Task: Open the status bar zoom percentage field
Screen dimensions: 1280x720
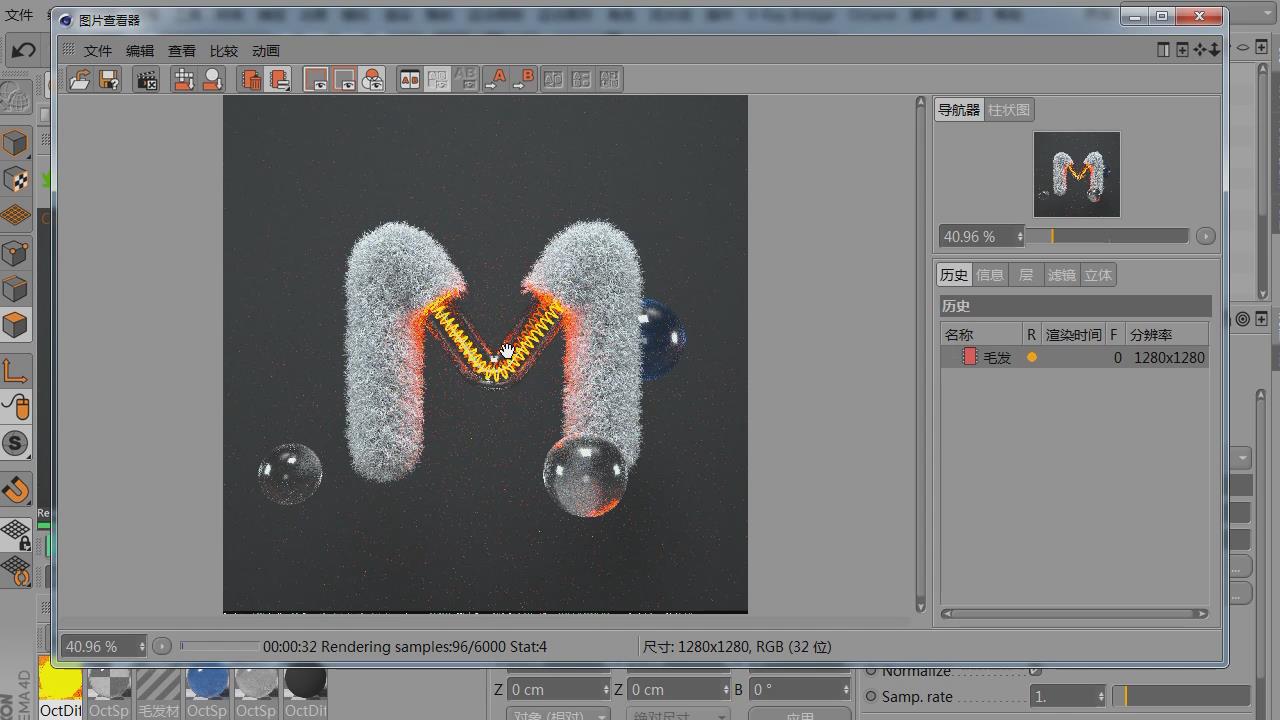Action: click(x=98, y=647)
